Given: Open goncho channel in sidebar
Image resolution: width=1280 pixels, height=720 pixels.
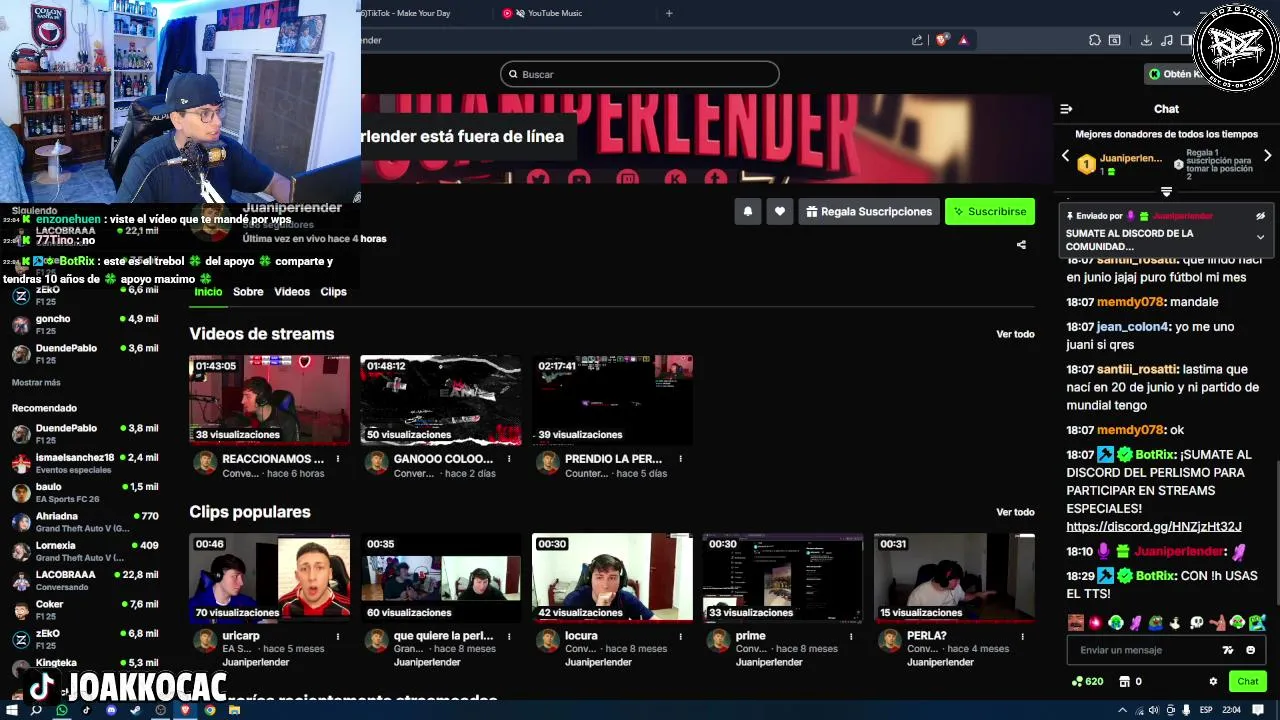Looking at the screenshot, I should [85, 324].
